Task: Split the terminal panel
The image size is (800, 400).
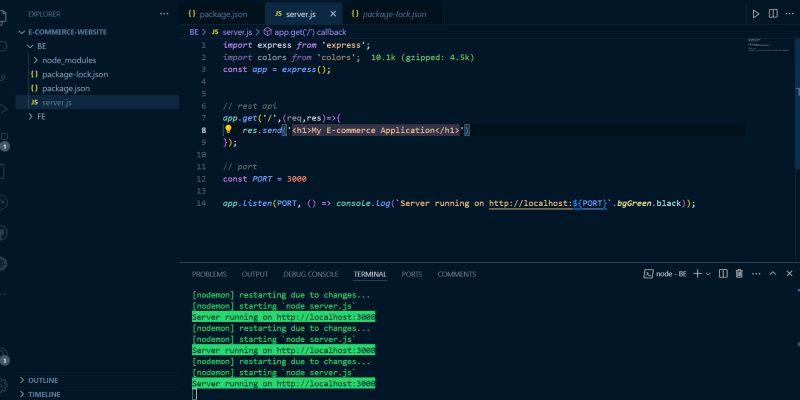Action: 725,274
